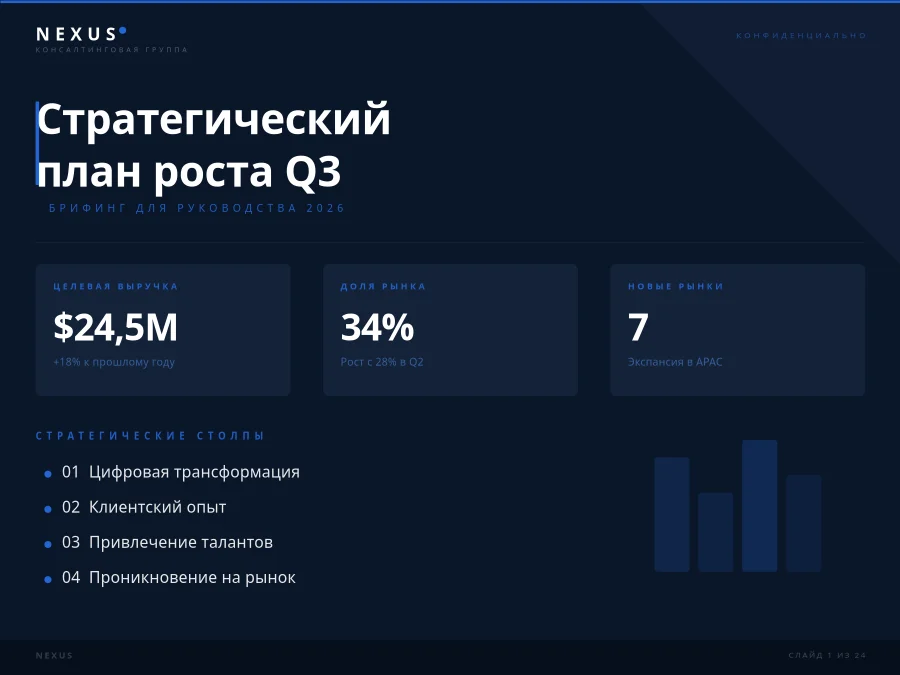Click the 'Доля рынка' card label
The width and height of the screenshot is (900, 675).
[x=383, y=286]
